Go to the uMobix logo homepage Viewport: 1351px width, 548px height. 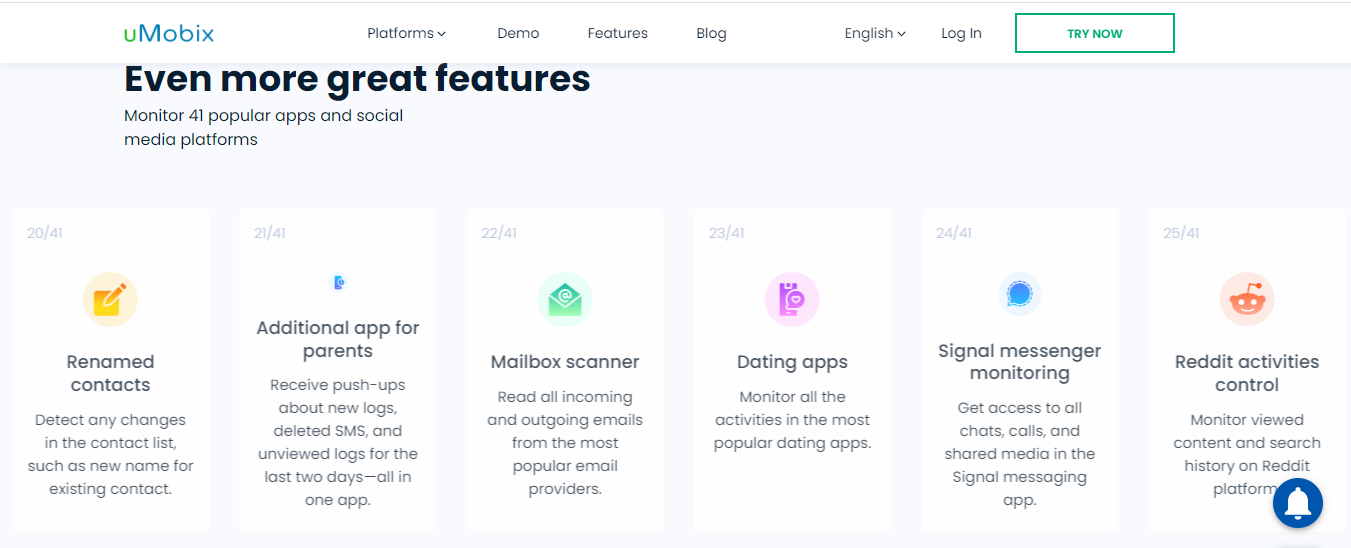169,33
